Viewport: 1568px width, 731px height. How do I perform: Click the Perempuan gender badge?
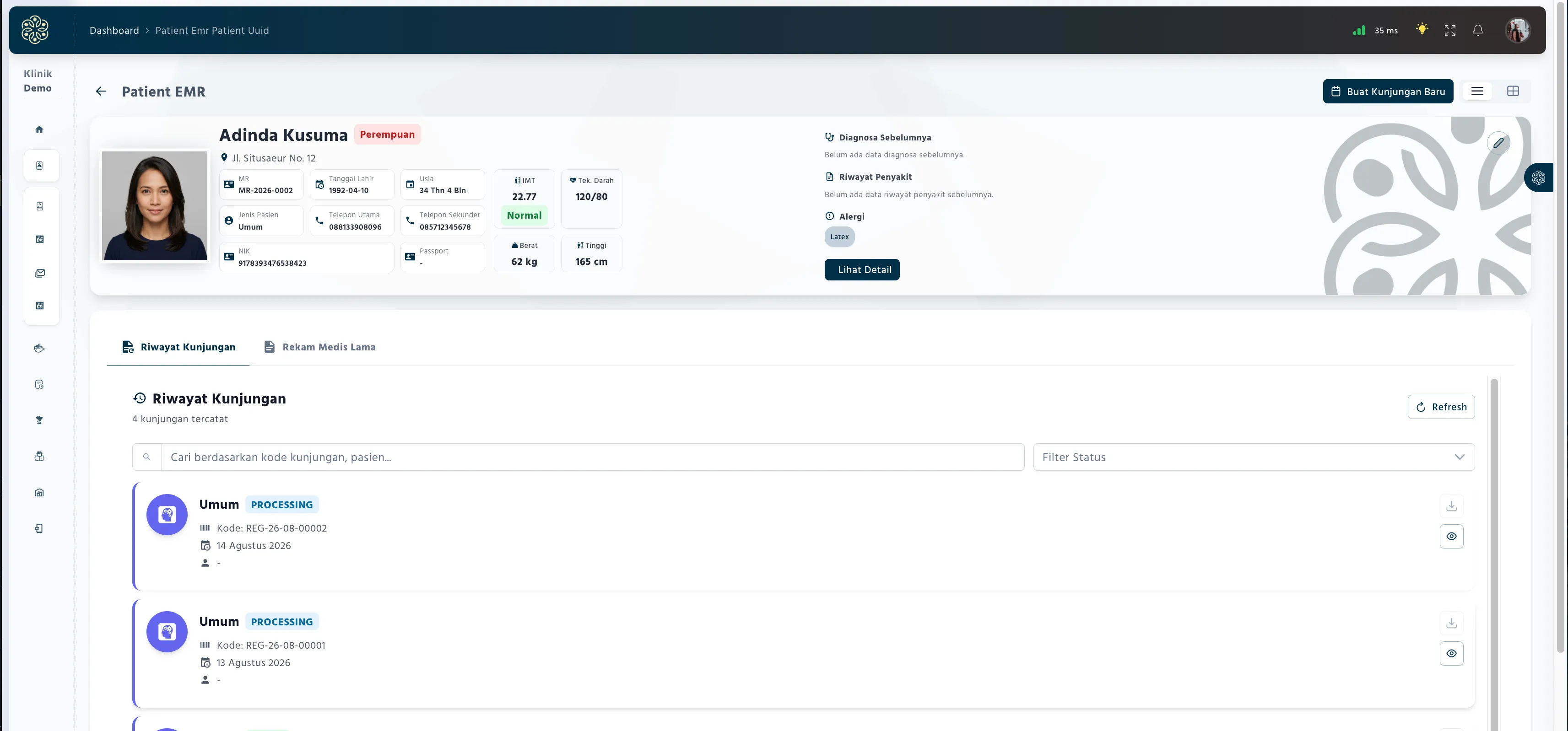387,134
